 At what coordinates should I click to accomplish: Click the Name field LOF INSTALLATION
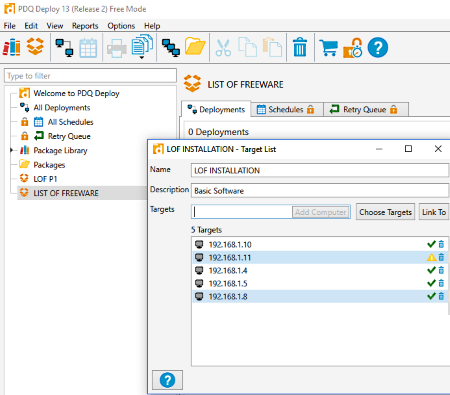coord(320,170)
